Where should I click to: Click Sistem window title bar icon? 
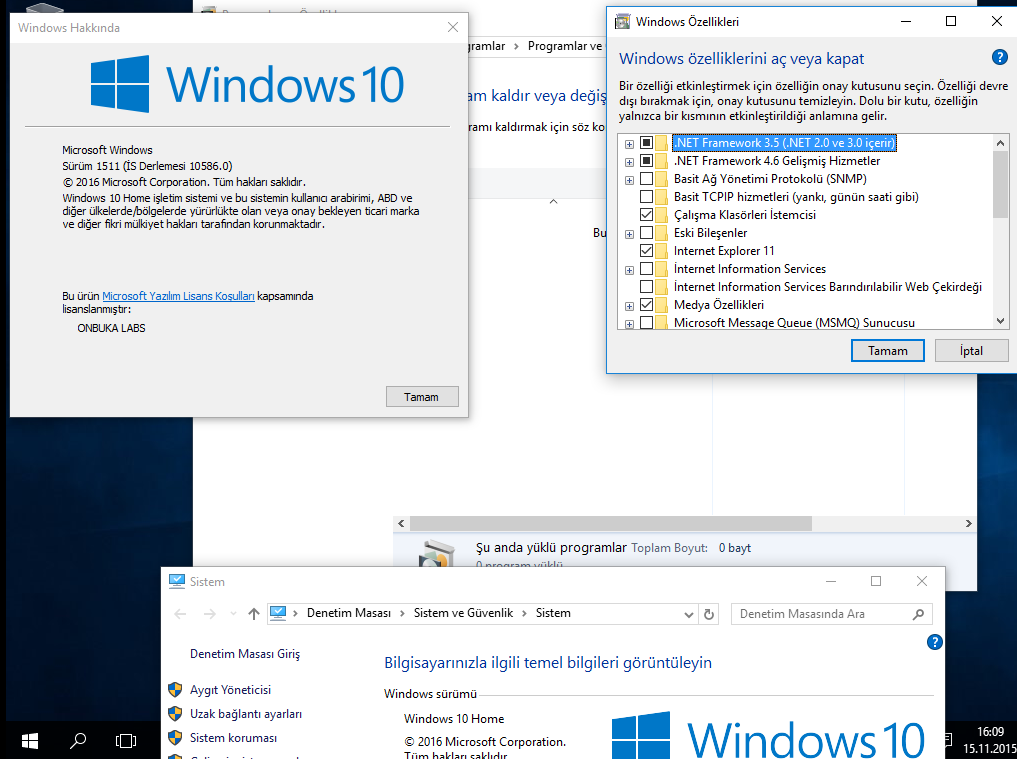coord(176,581)
